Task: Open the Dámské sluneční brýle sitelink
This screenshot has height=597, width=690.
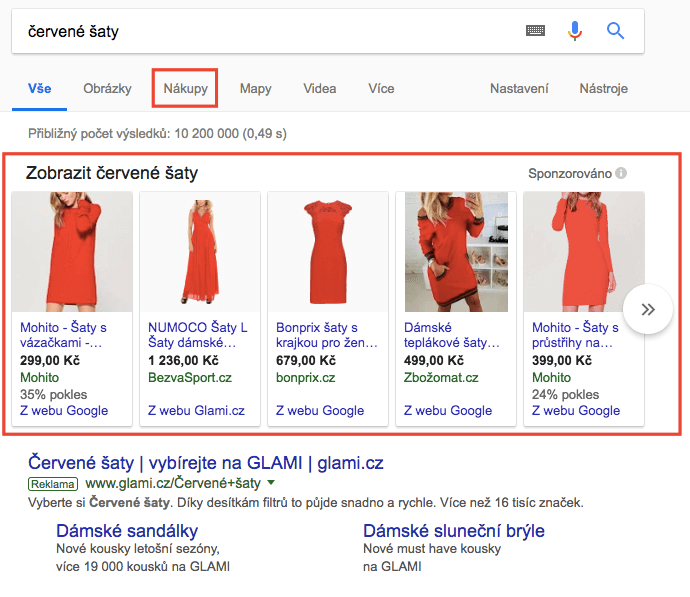Action: point(453,530)
